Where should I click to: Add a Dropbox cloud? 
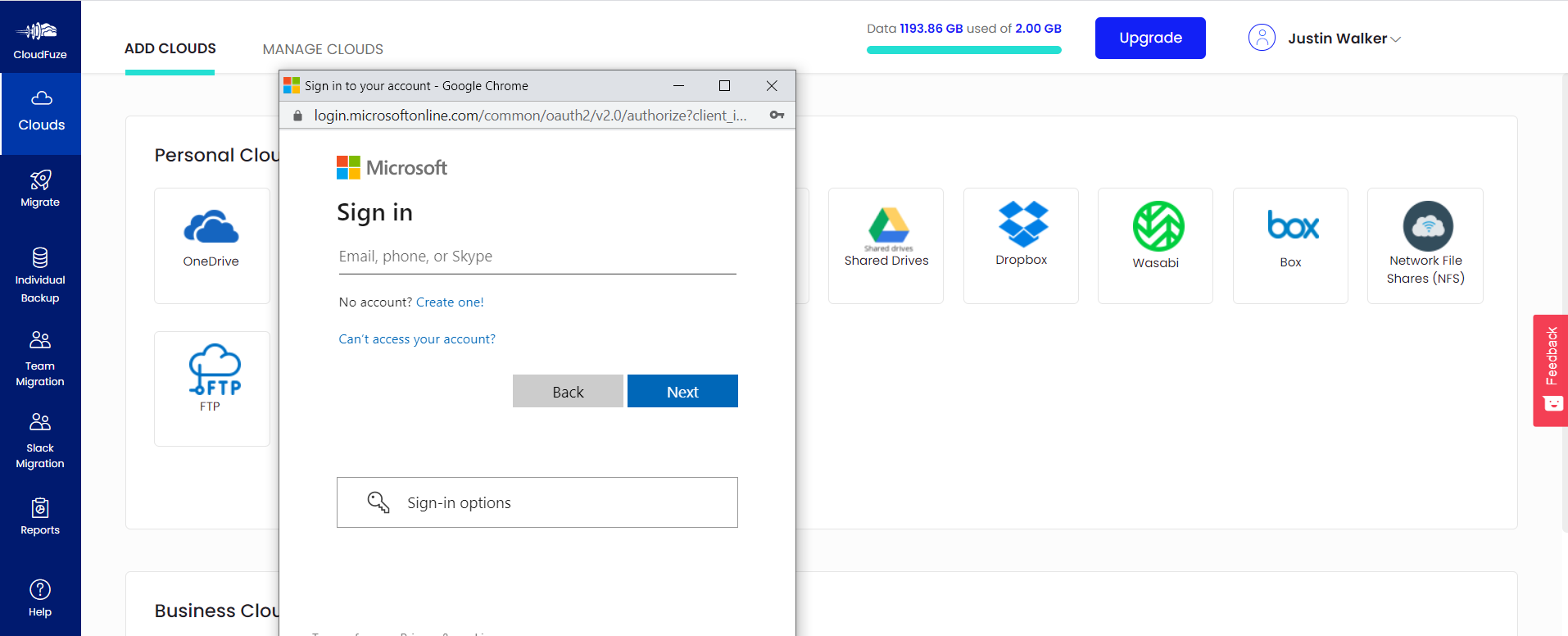(x=1021, y=245)
